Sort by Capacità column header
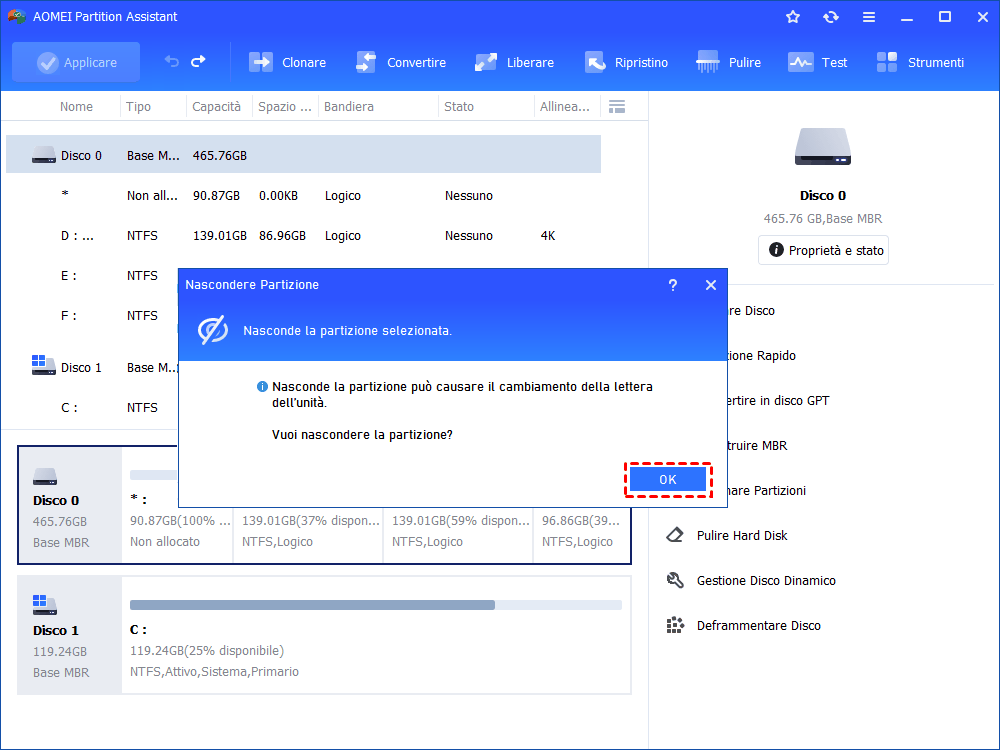The image size is (1000, 750). 216,107
